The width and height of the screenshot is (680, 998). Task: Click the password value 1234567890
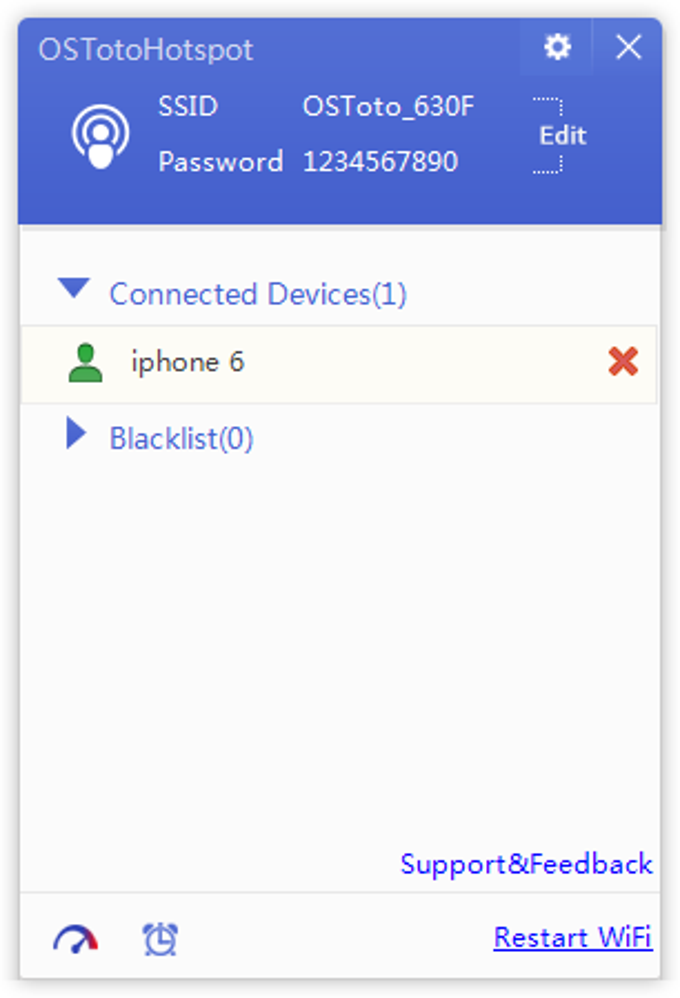tap(380, 162)
